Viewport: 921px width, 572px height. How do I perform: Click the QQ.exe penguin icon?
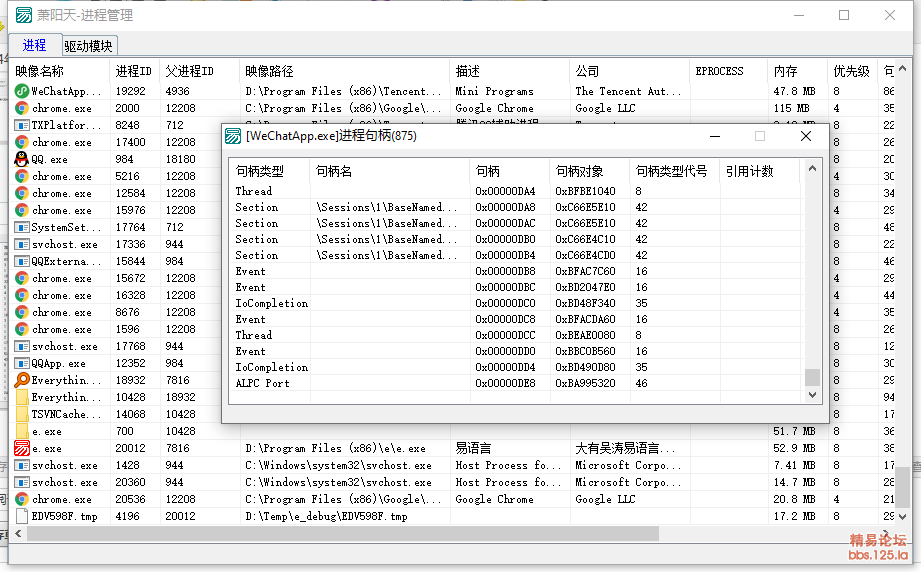coord(21,159)
